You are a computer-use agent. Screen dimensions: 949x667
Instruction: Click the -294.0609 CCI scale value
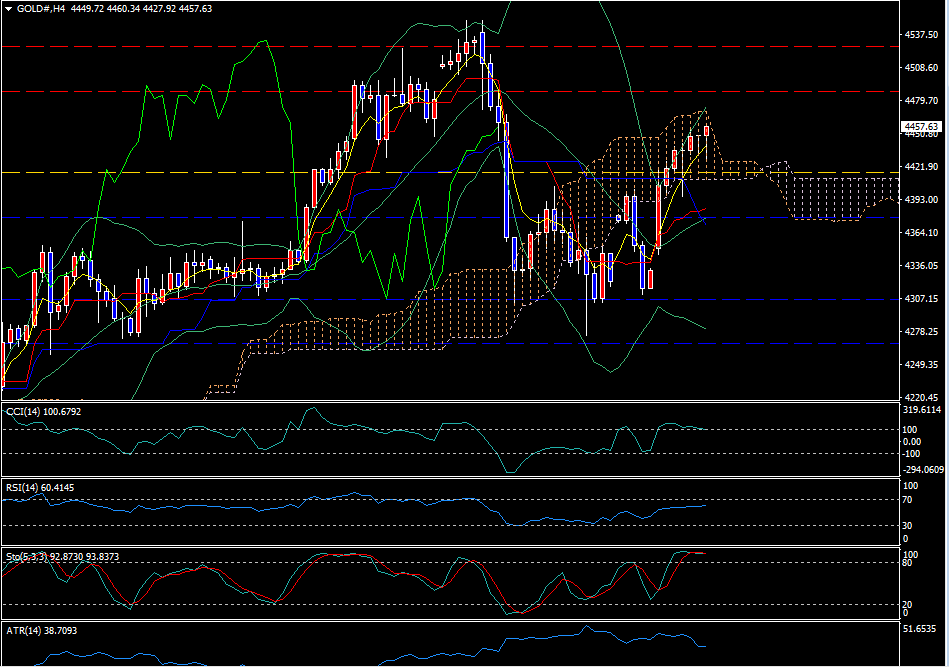click(921, 469)
